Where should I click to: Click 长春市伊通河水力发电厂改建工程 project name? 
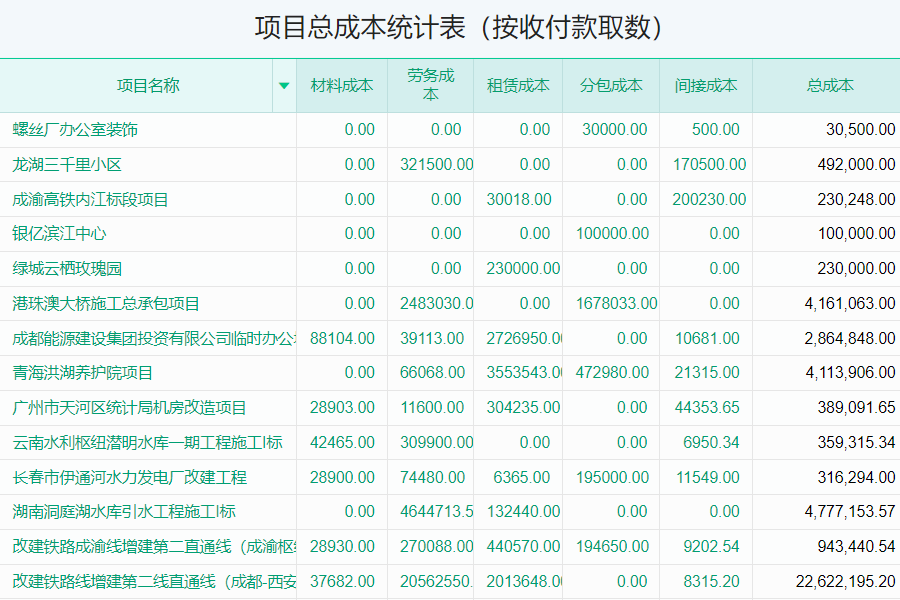[x=129, y=478]
